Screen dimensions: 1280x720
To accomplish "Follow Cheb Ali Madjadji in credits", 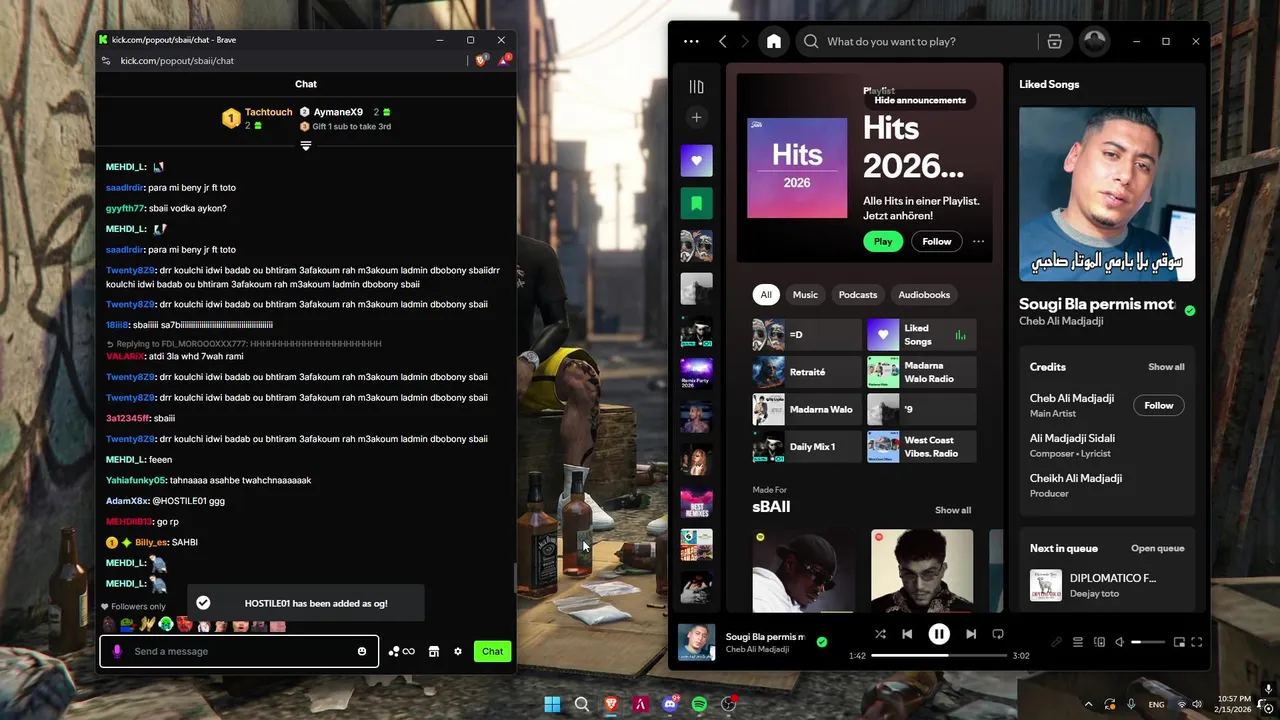I will tap(1159, 405).
